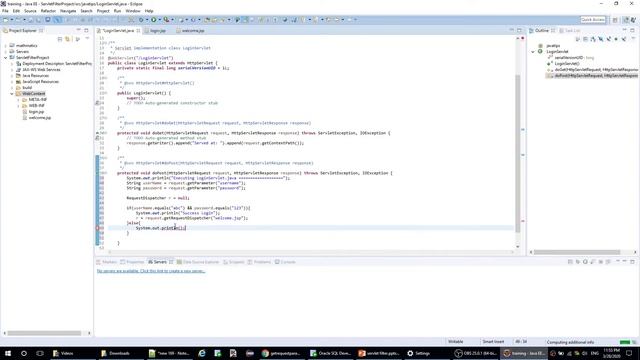Click the green progress indicator in status bar
The image size is (640, 360).
(x=624, y=342)
